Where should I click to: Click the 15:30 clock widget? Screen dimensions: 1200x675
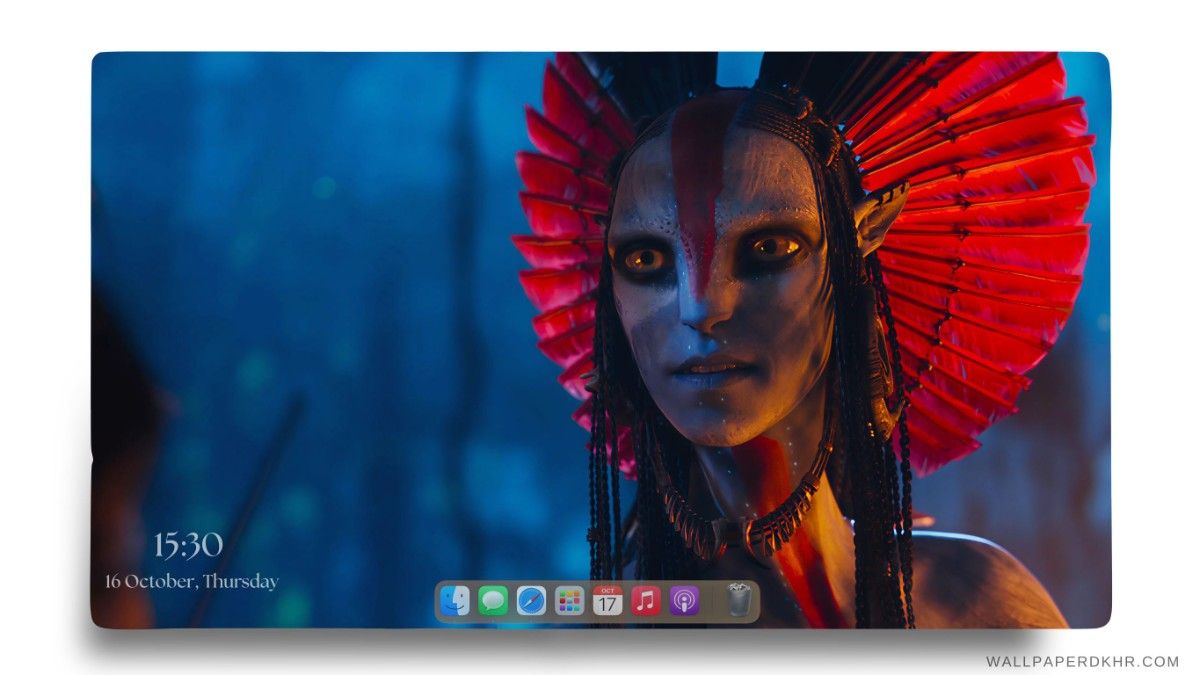(x=188, y=545)
